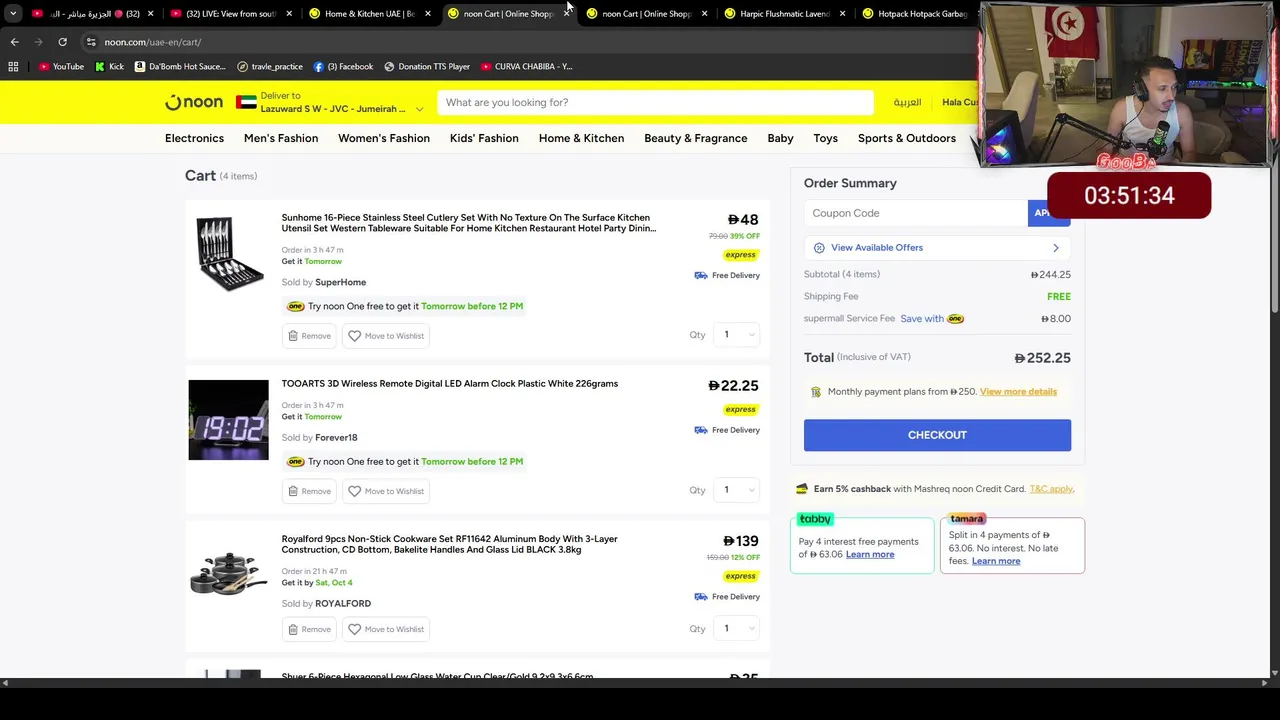The height and width of the screenshot is (720, 1280).
Task: Open Sports & Outdoors category
Action: (907, 138)
